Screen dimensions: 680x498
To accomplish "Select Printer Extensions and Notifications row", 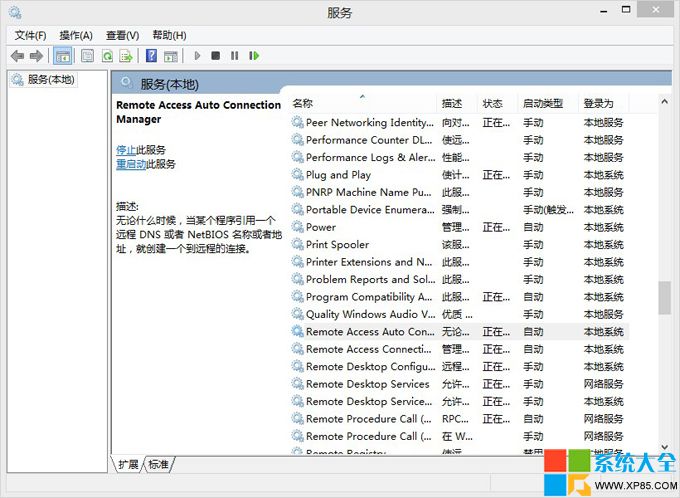I will point(459,262).
